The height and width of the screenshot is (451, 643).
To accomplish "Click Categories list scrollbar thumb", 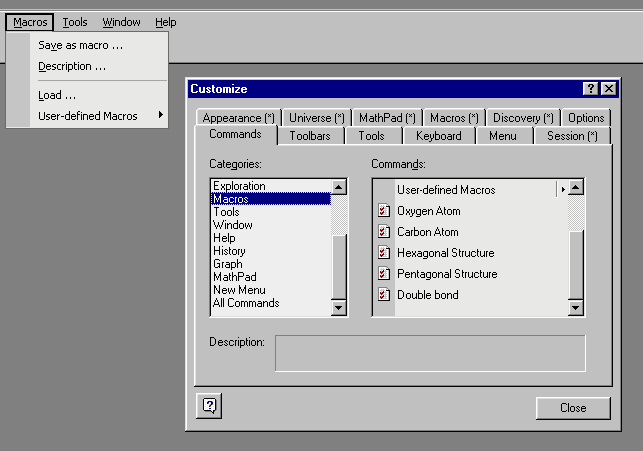I will 339,266.
